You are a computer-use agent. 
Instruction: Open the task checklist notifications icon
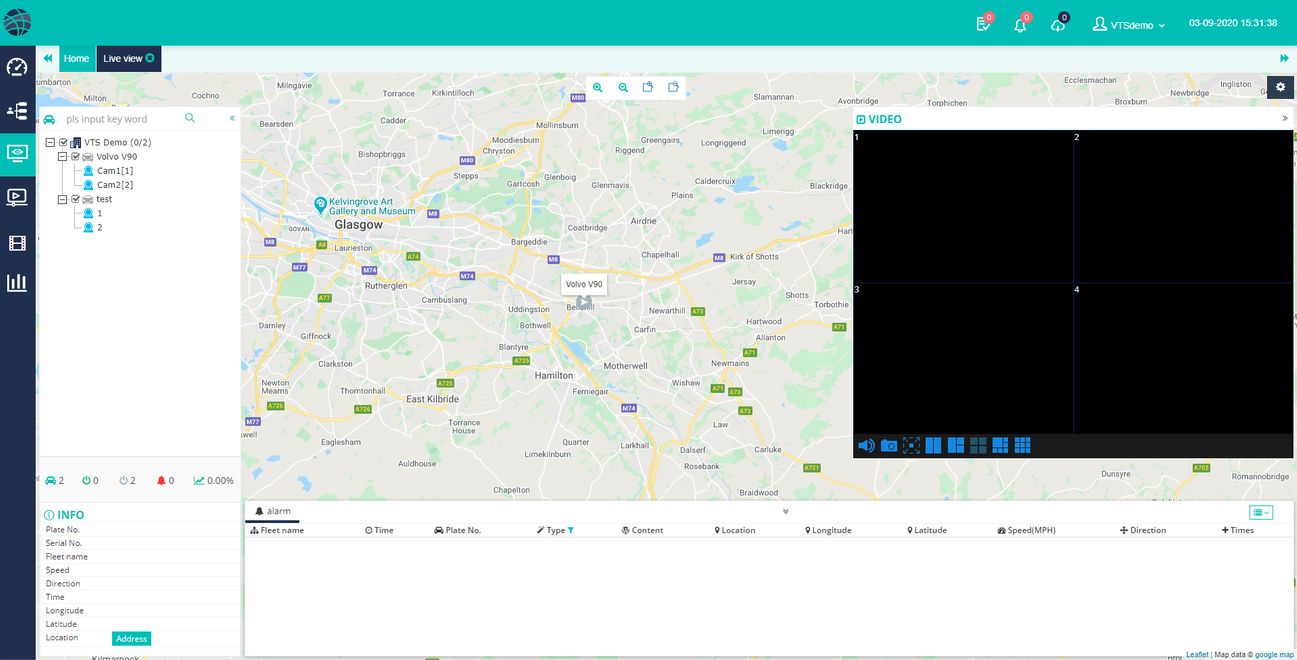tap(984, 24)
